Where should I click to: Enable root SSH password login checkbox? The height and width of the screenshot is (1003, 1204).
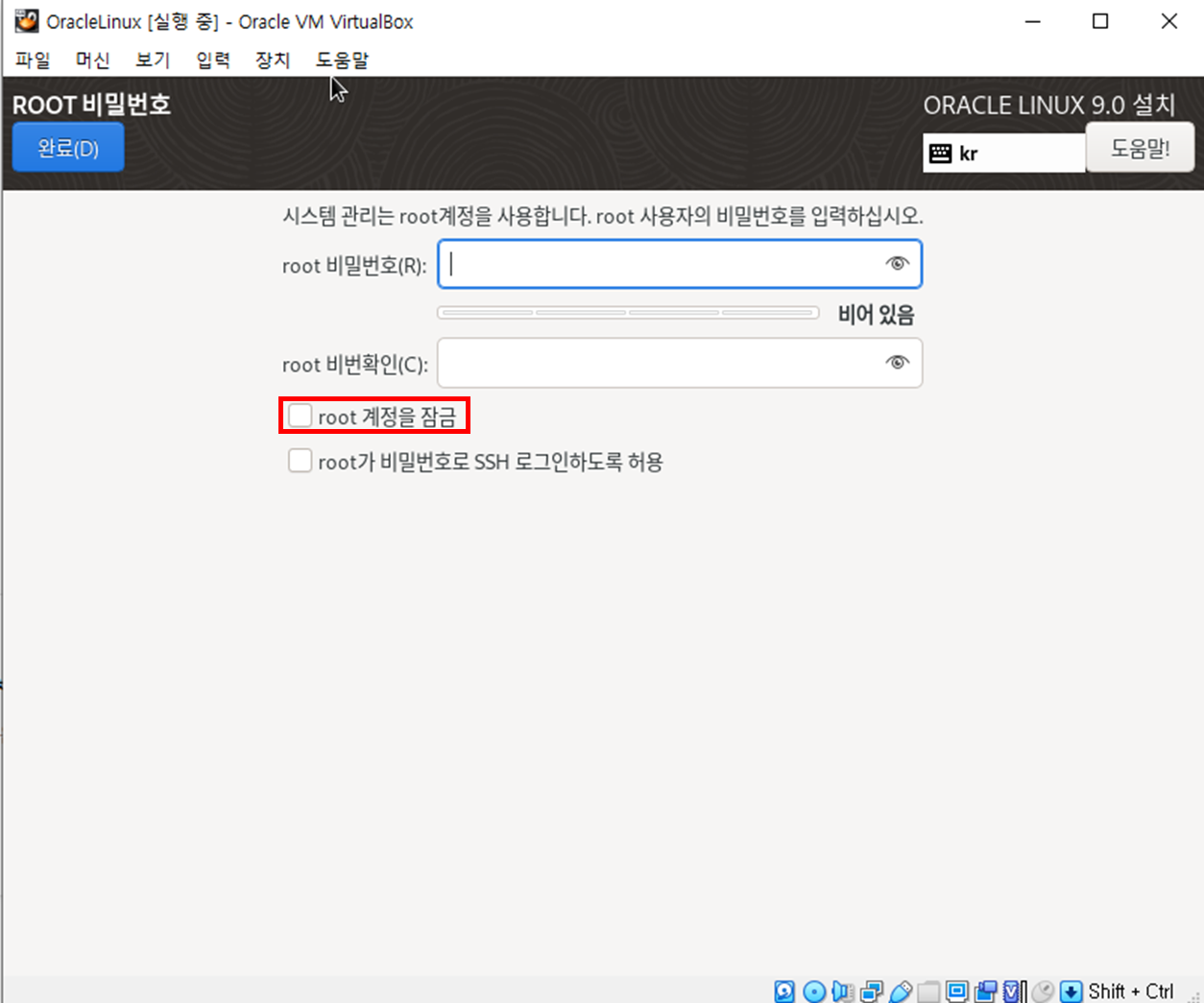click(x=301, y=461)
